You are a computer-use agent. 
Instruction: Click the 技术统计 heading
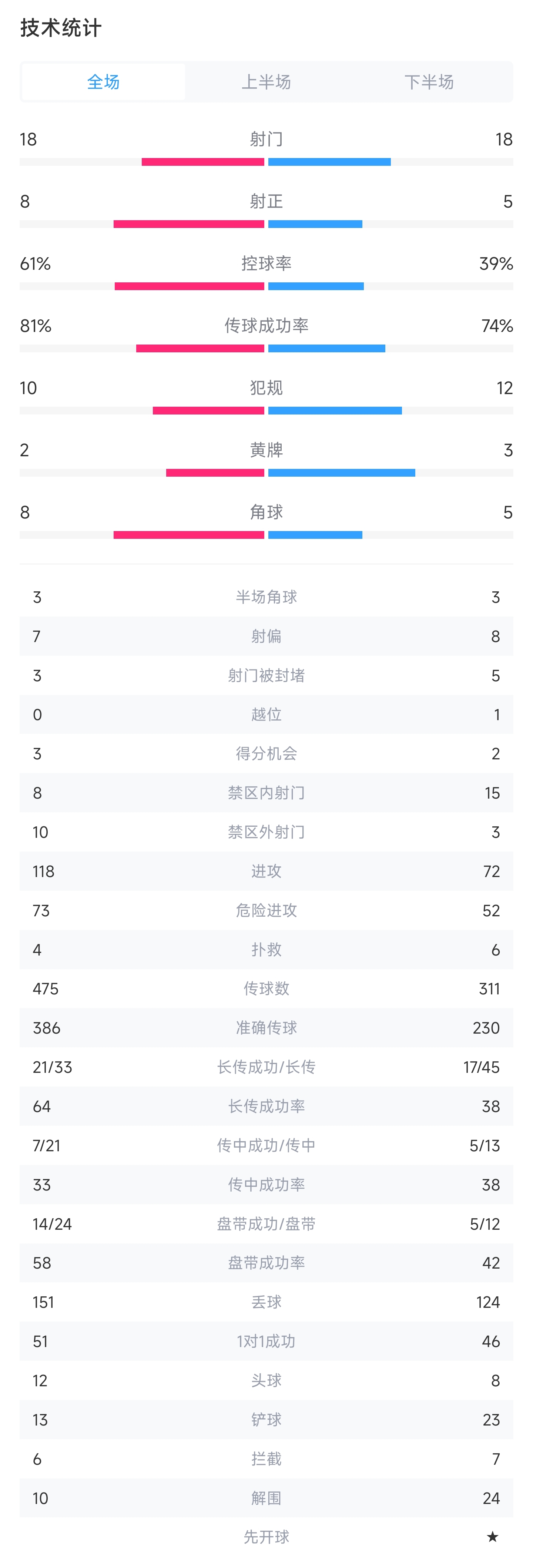tap(61, 28)
